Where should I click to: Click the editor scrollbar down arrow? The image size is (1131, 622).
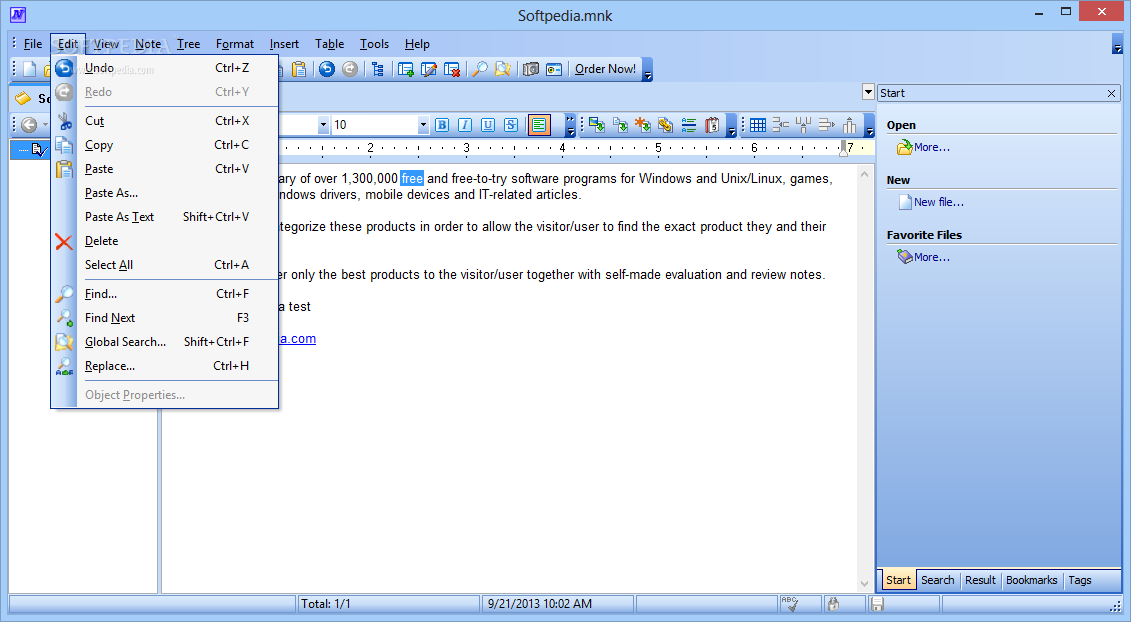tap(865, 584)
